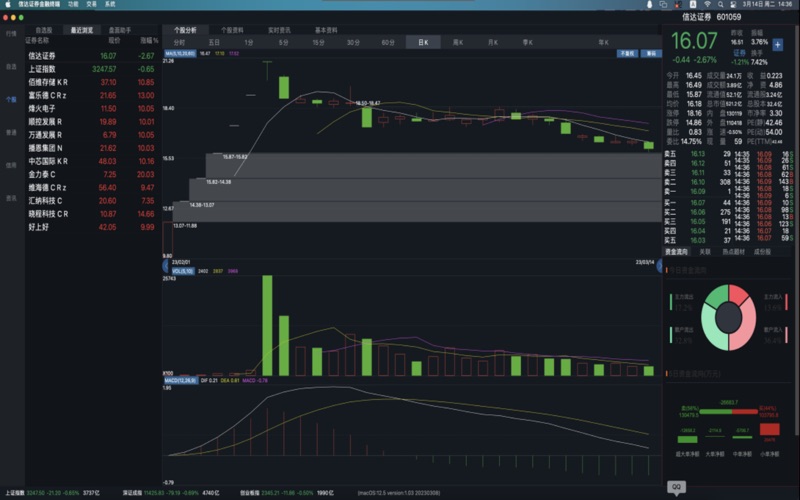Viewport: 800px width, 500px height.
Task: Open Control Center icon in the menu bar
Action: click(x=733, y=4)
